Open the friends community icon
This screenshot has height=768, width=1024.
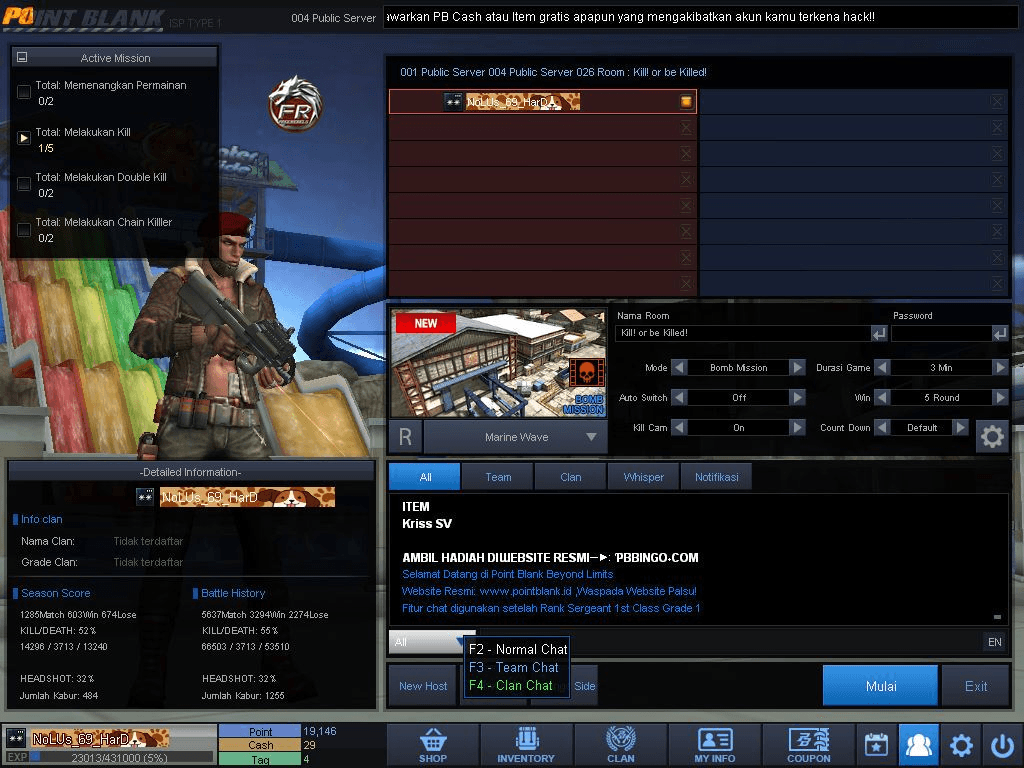[919, 744]
